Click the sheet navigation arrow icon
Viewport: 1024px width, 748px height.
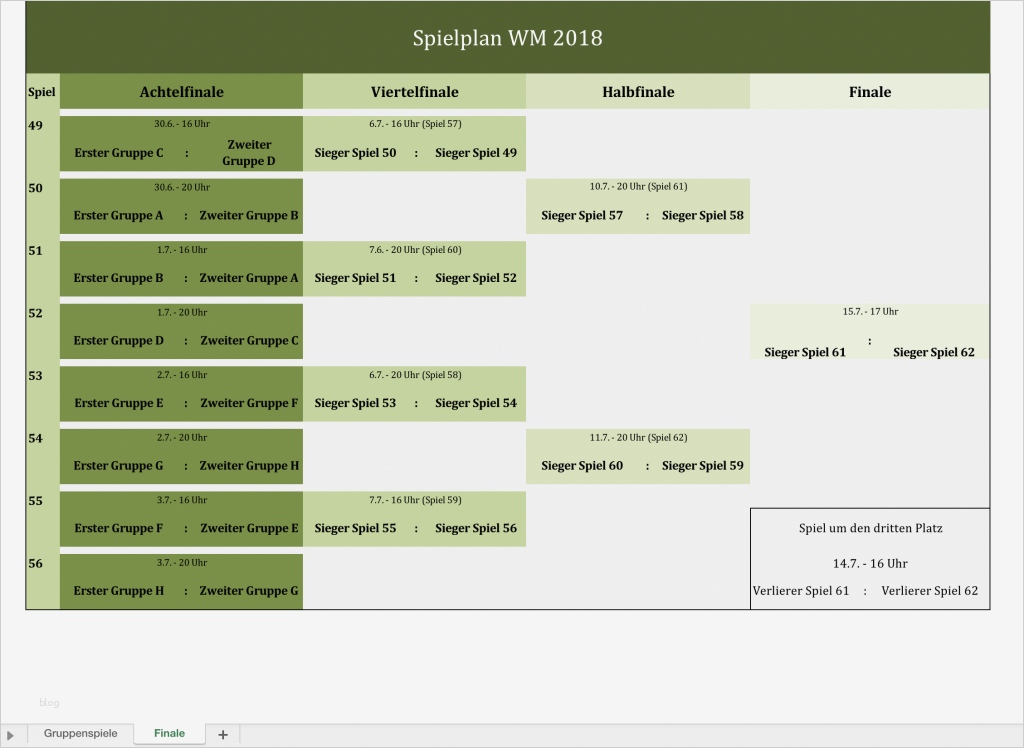point(12,733)
